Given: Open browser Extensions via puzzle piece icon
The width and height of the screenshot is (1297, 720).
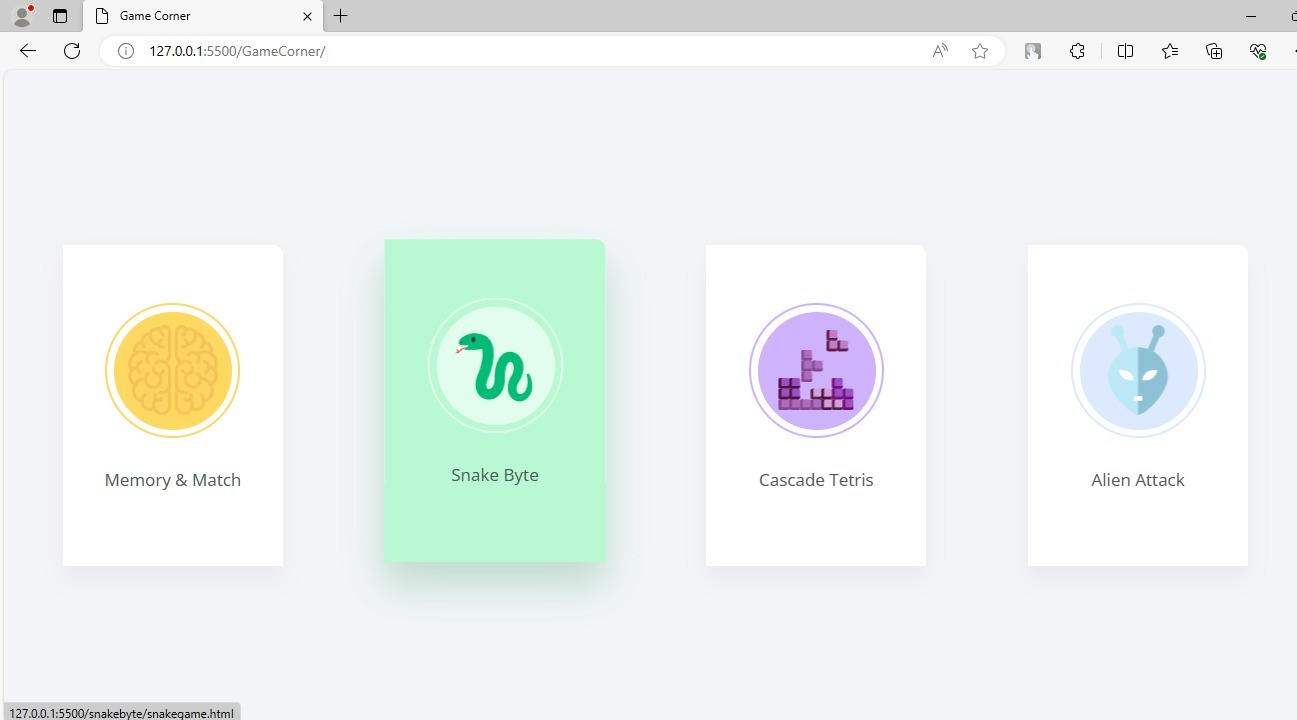Looking at the screenshot, I should (x=1077, y=50).
